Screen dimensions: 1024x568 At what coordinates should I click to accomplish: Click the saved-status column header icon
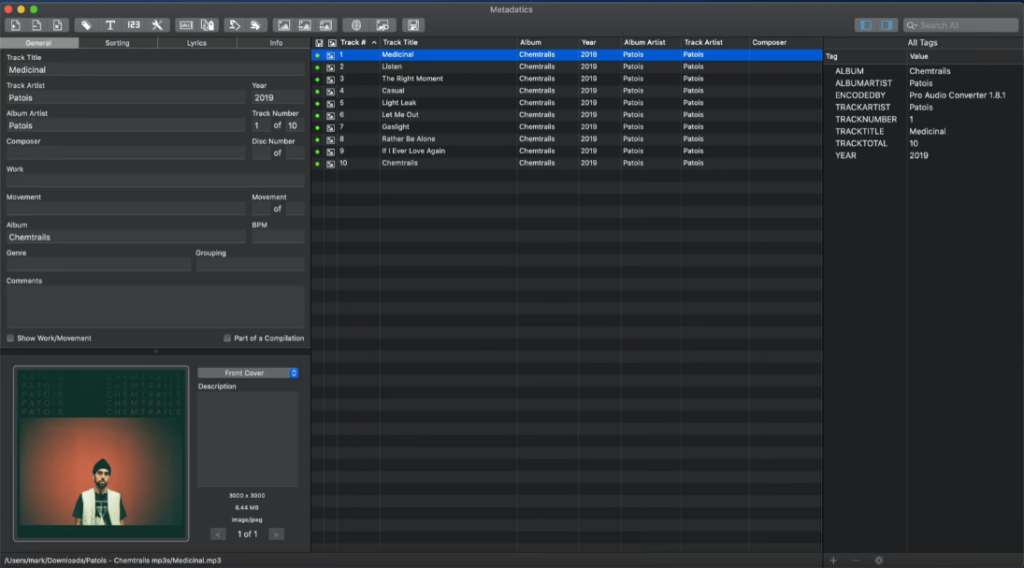pyautogui.click(x=319, y=43)
